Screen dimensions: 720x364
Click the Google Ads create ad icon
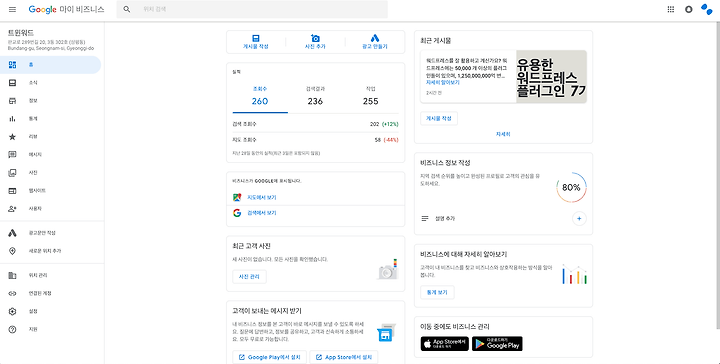(x=375, y=38)
